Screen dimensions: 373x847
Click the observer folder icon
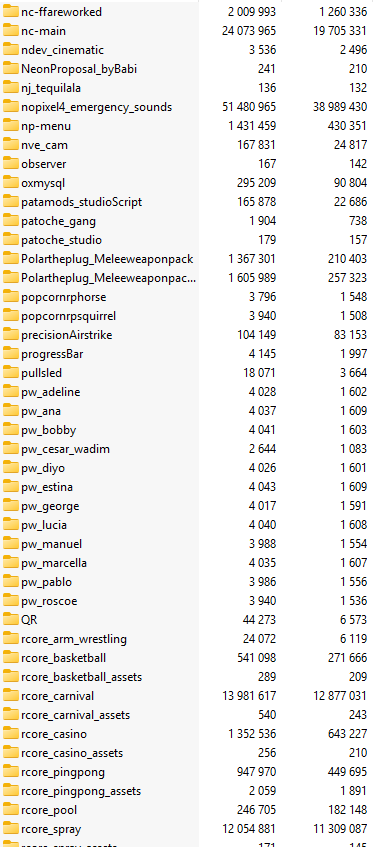[10, 164]
